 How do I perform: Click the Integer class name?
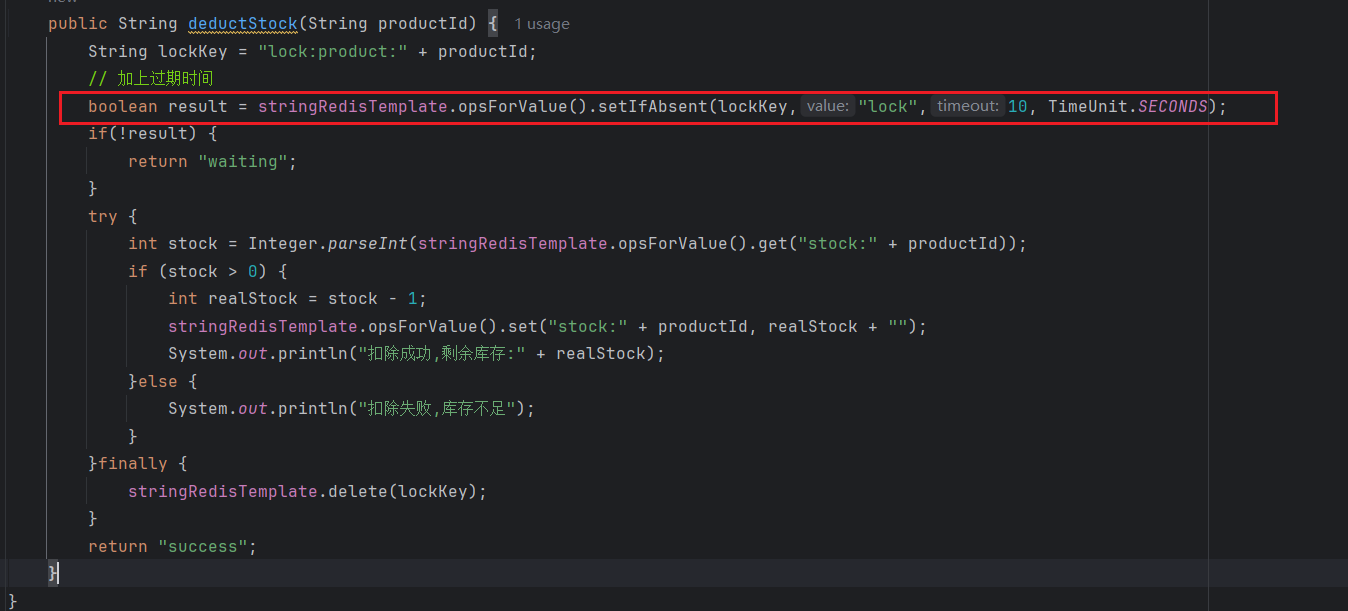click(283, 243)
